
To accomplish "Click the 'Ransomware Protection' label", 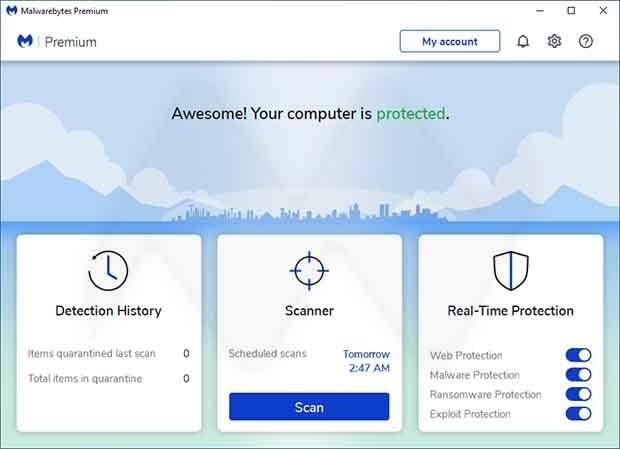I will tap(486, 394).
